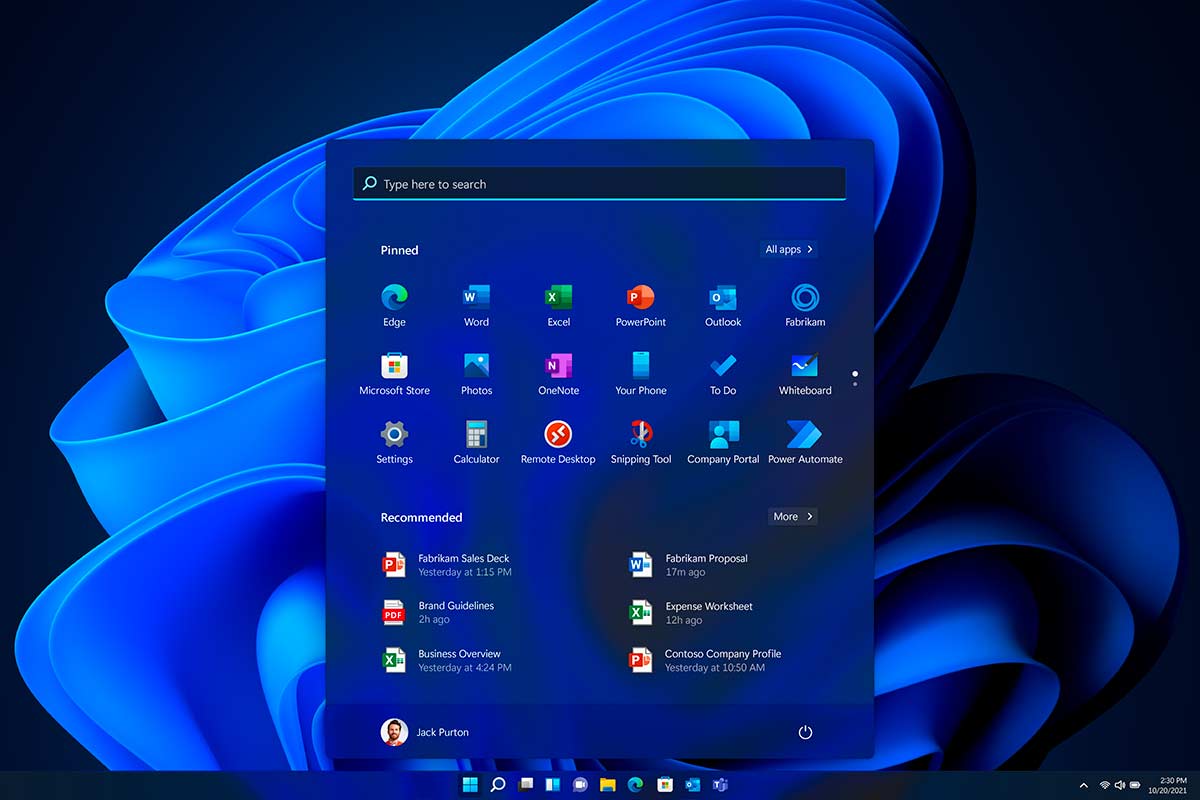Open File Explorer from the taskbar
Image resolution: width=1200 pixels, height=800 pixels.
coord(607,785)
